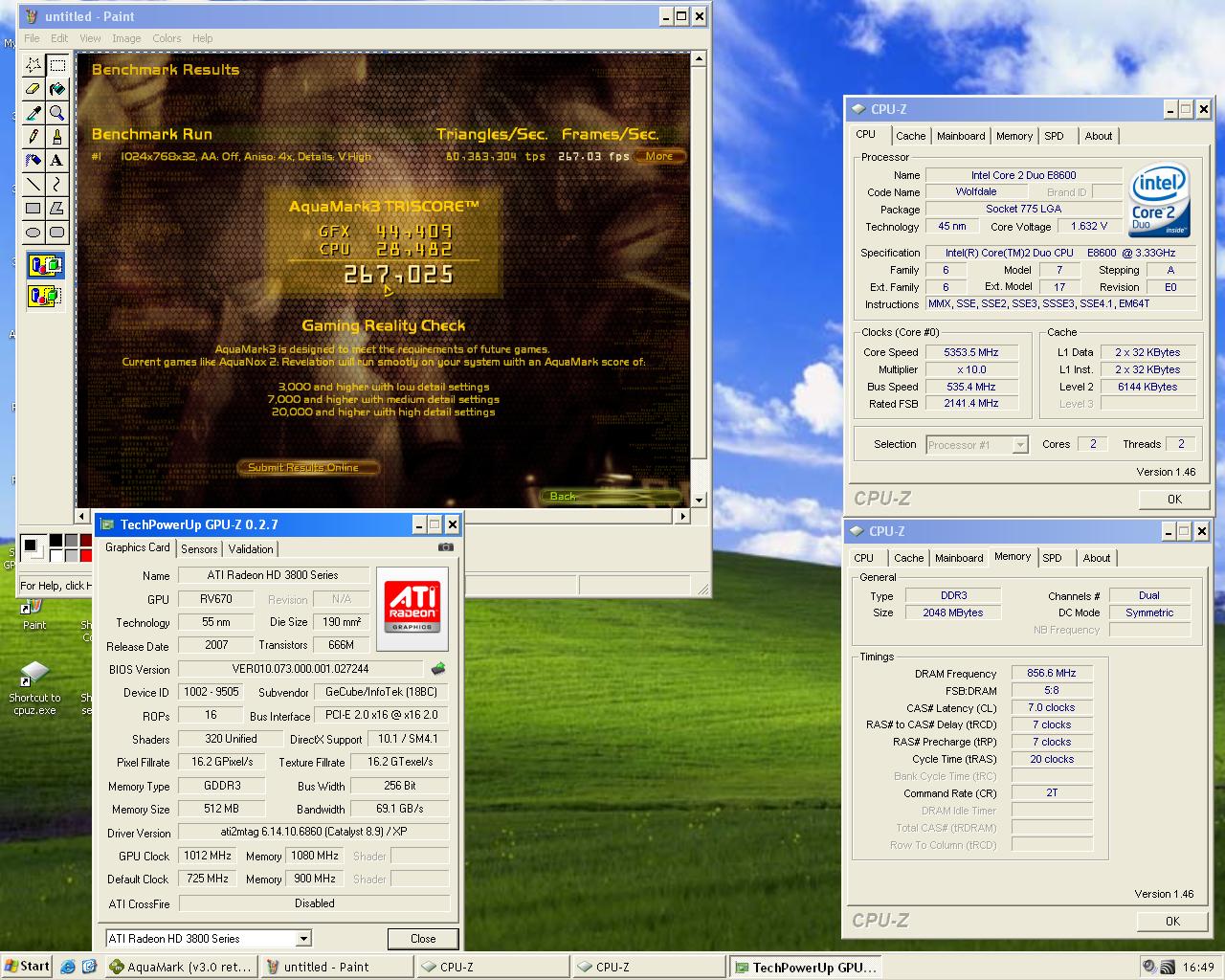
Task: Select the Polygon shape tool
Action: pos(57,208)
